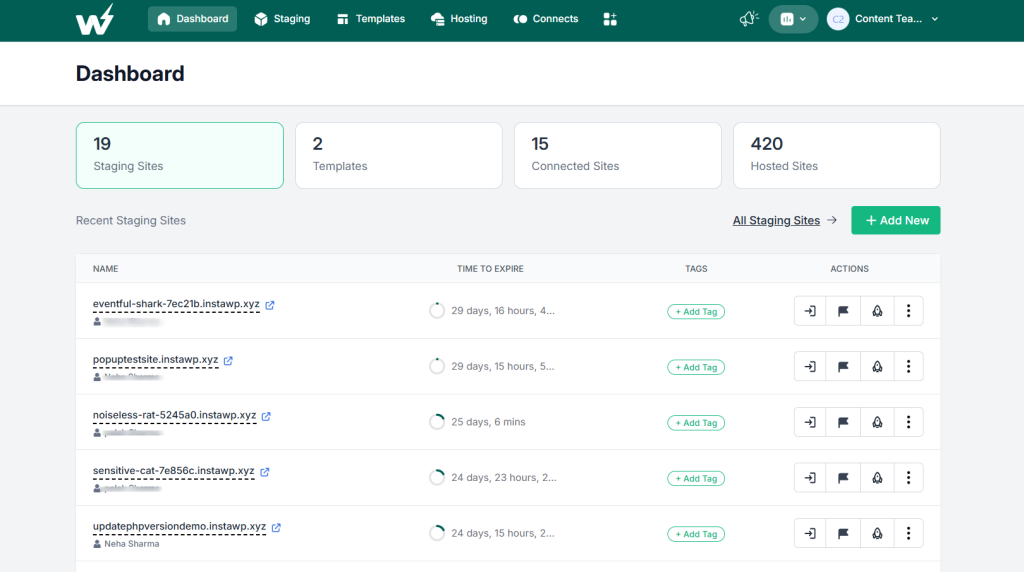This screenshot has height=572, width=1024.
Task: Click the InstaWP logo
Action: coord(95,19)
